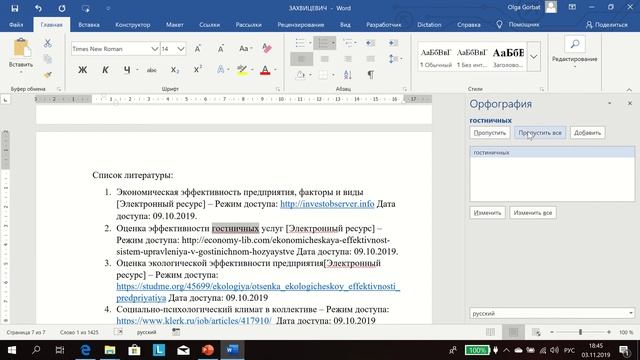Open the font size 14 dropdown

180,49
